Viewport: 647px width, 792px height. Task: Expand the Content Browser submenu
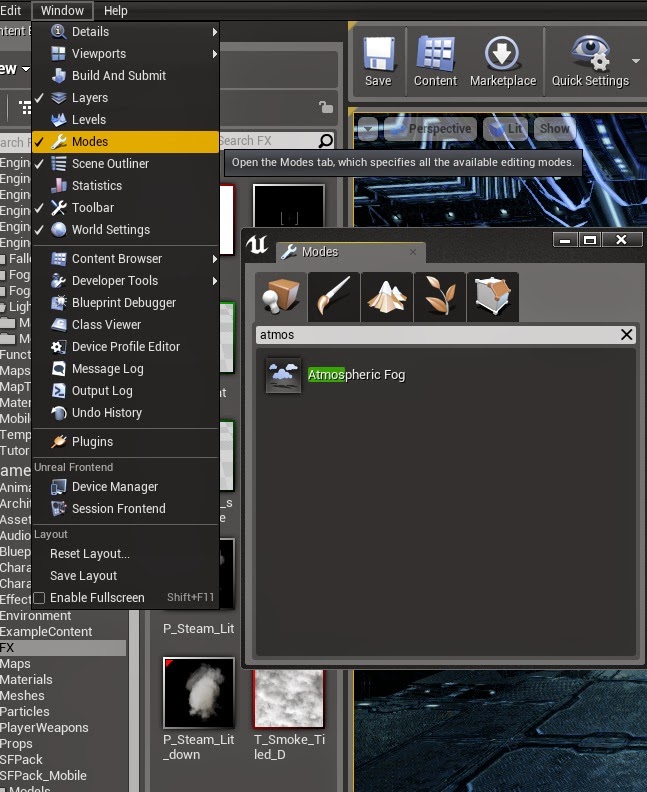tap(125, 259)
